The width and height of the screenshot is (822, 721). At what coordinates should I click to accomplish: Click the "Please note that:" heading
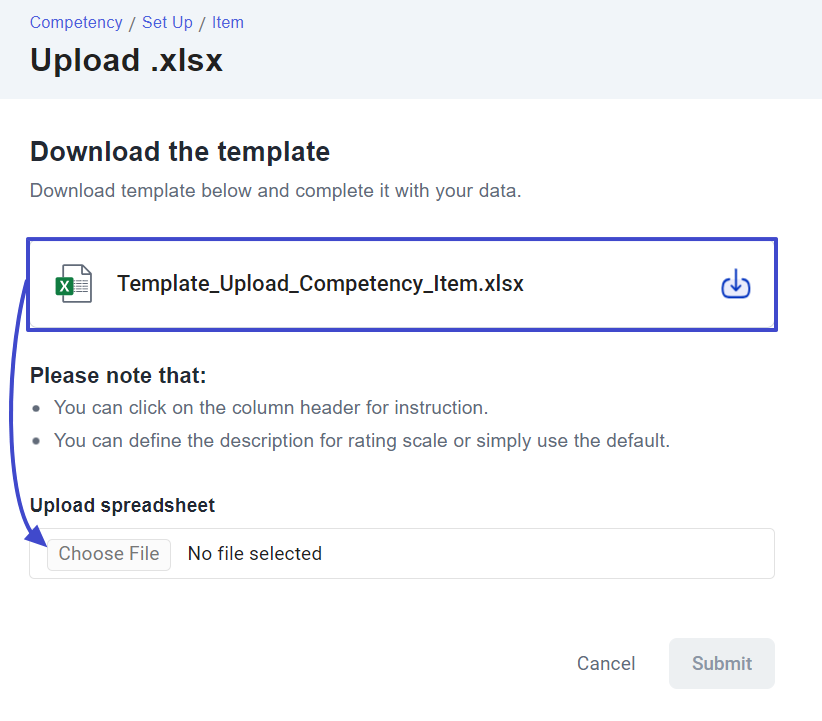118,376
